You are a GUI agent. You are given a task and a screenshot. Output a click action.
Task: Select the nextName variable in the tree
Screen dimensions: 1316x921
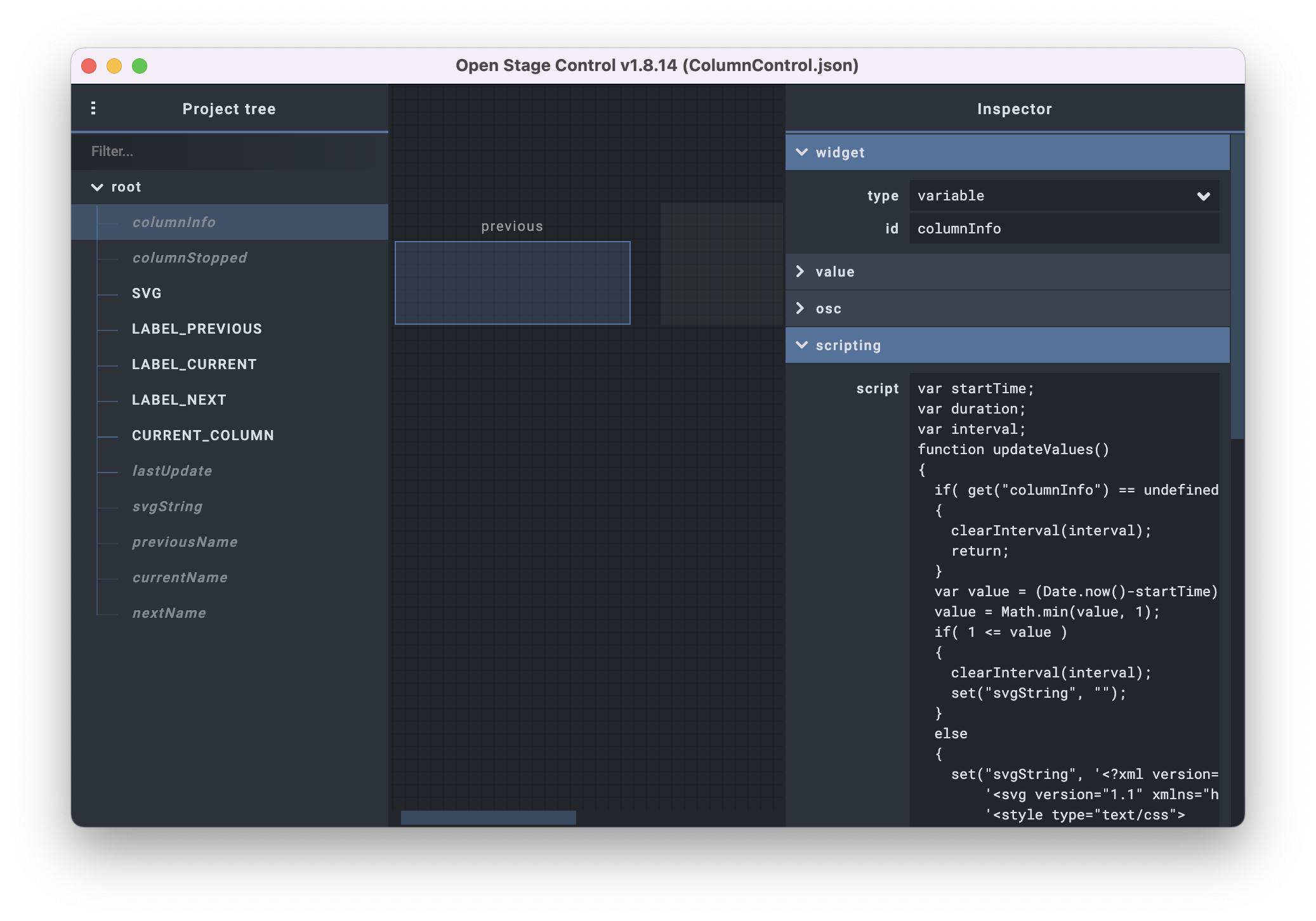pyautogui.click(x=169, y=613)
